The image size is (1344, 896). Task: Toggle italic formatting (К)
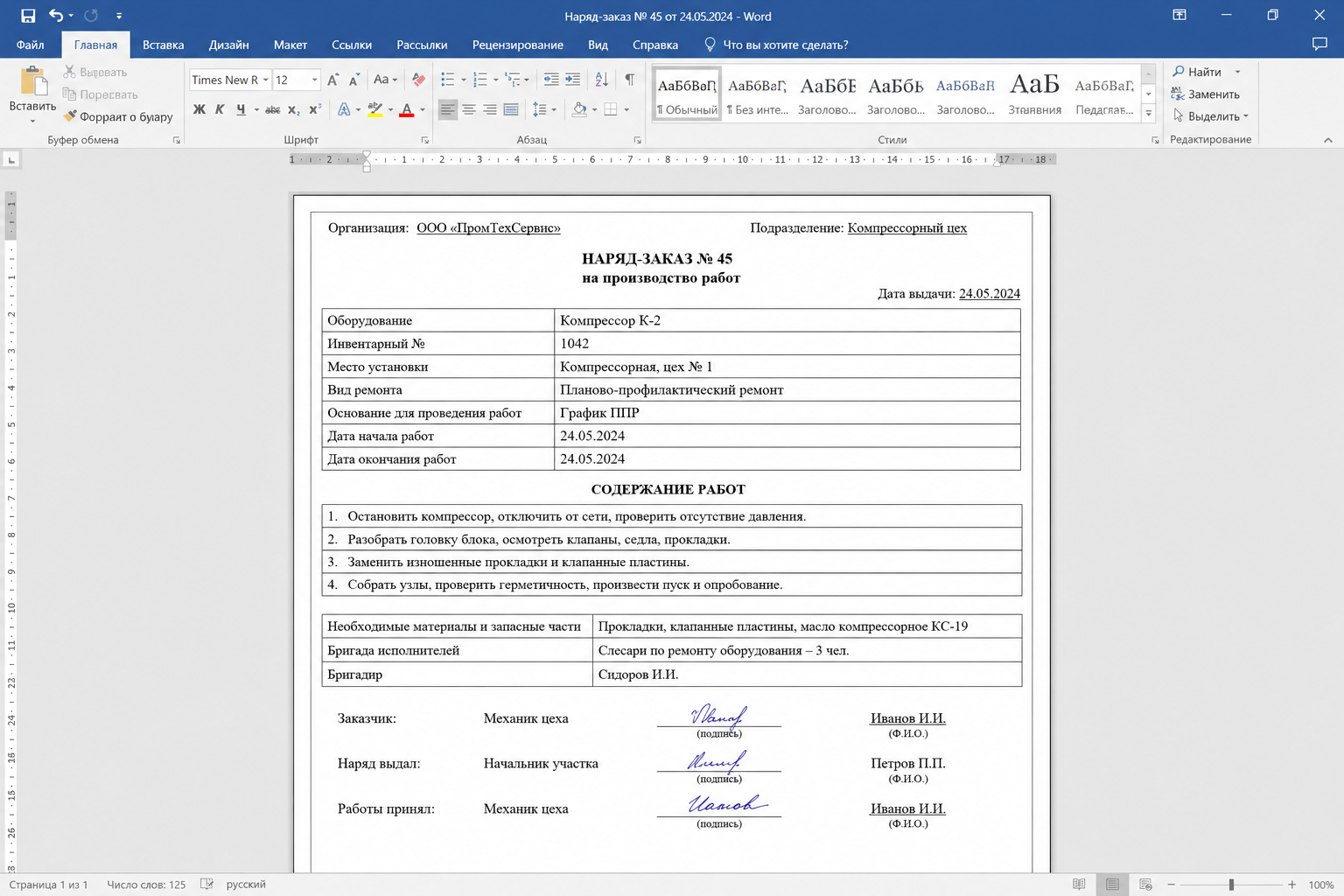coord(220,109)
